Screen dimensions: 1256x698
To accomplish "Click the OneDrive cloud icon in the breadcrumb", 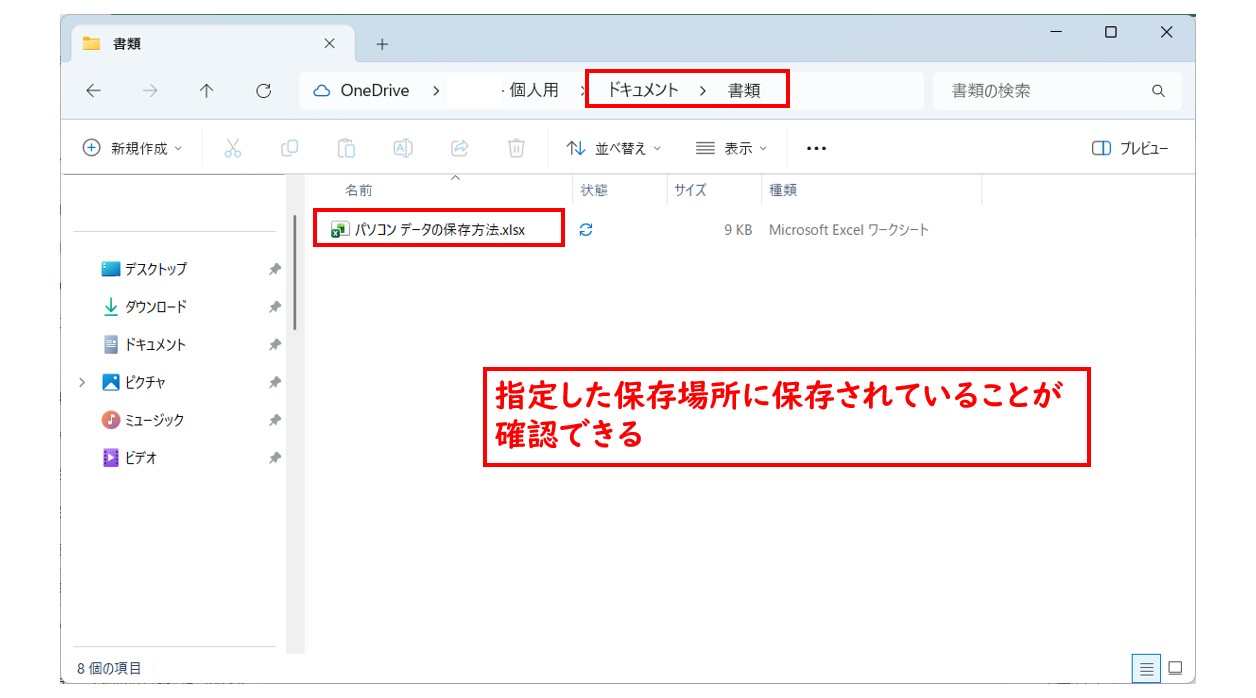I will tap(321, 90).
